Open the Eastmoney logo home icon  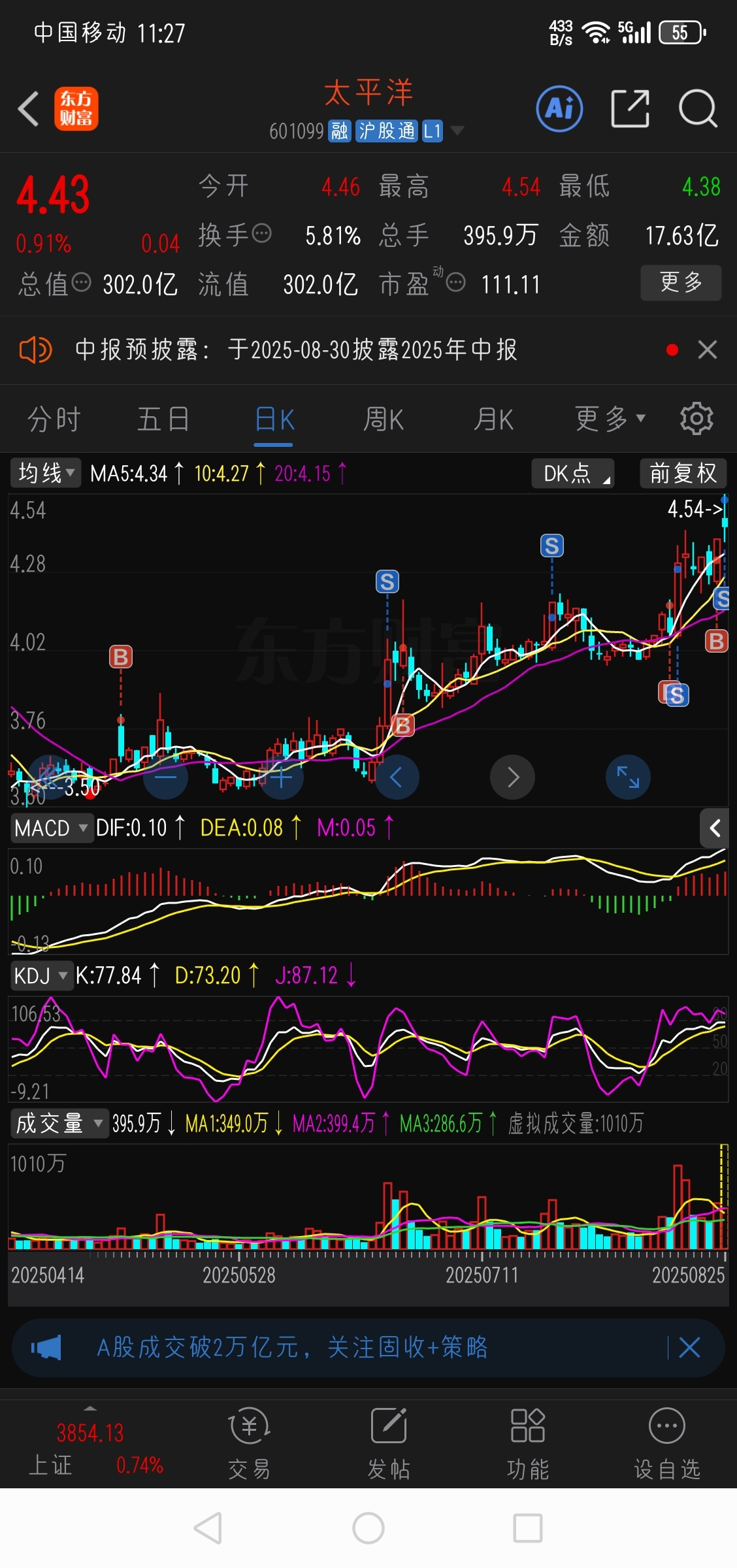pos(76,108)
